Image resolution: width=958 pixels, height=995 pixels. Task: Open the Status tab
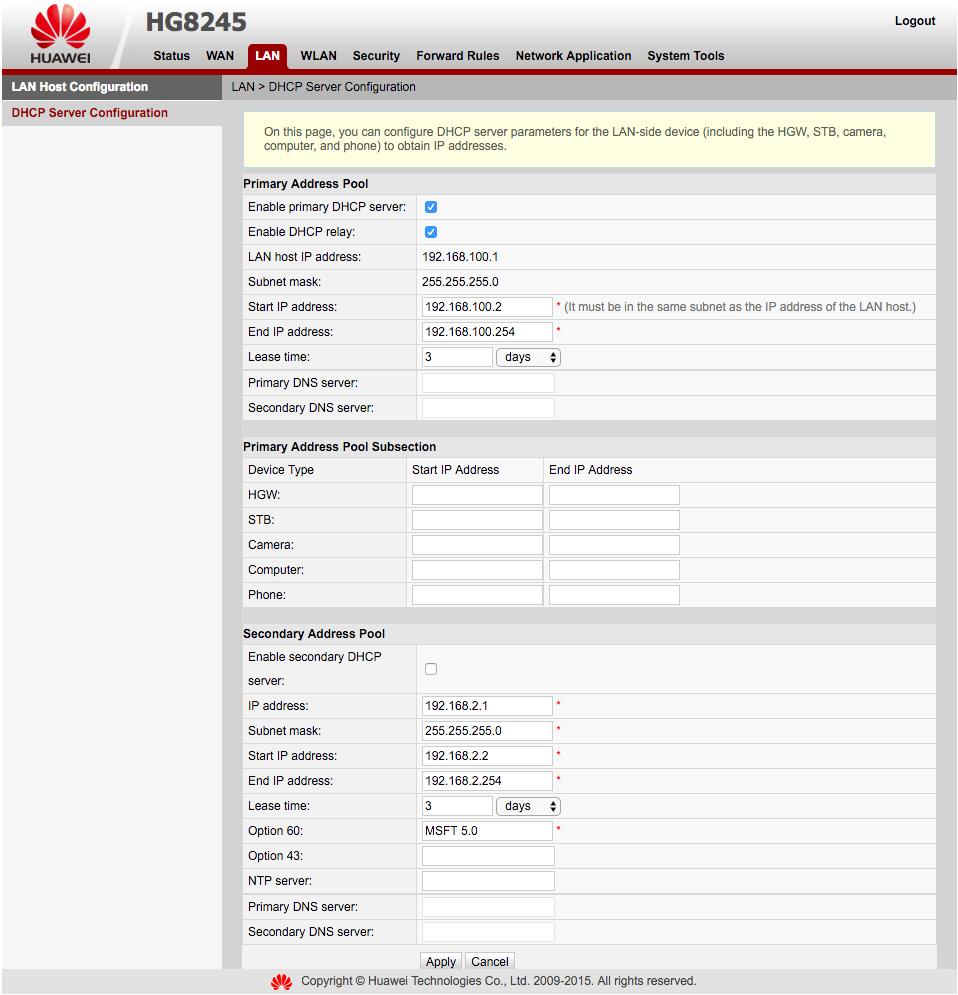(x=171, y=56)
